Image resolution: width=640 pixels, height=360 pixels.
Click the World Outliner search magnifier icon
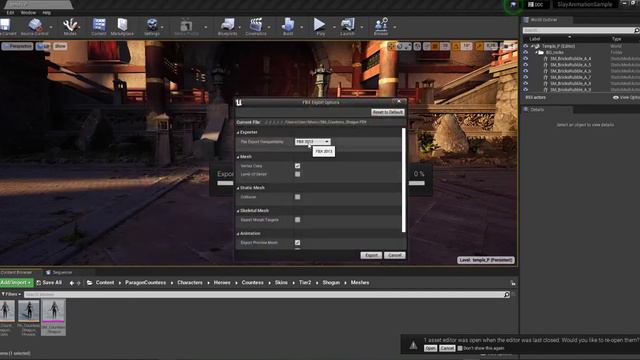click(x=636, y=30)
